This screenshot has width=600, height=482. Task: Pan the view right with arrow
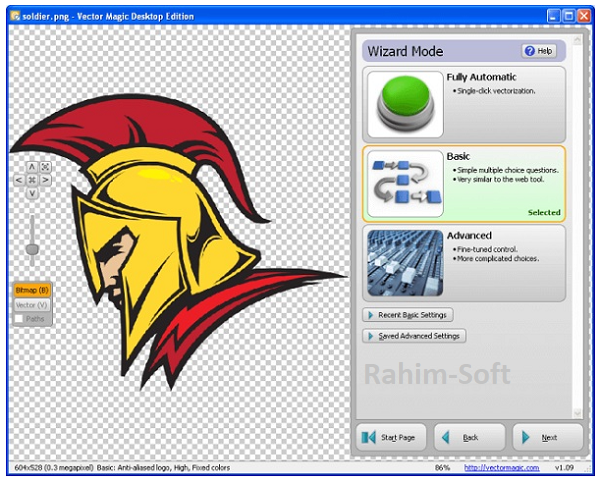tap(45, 180)
